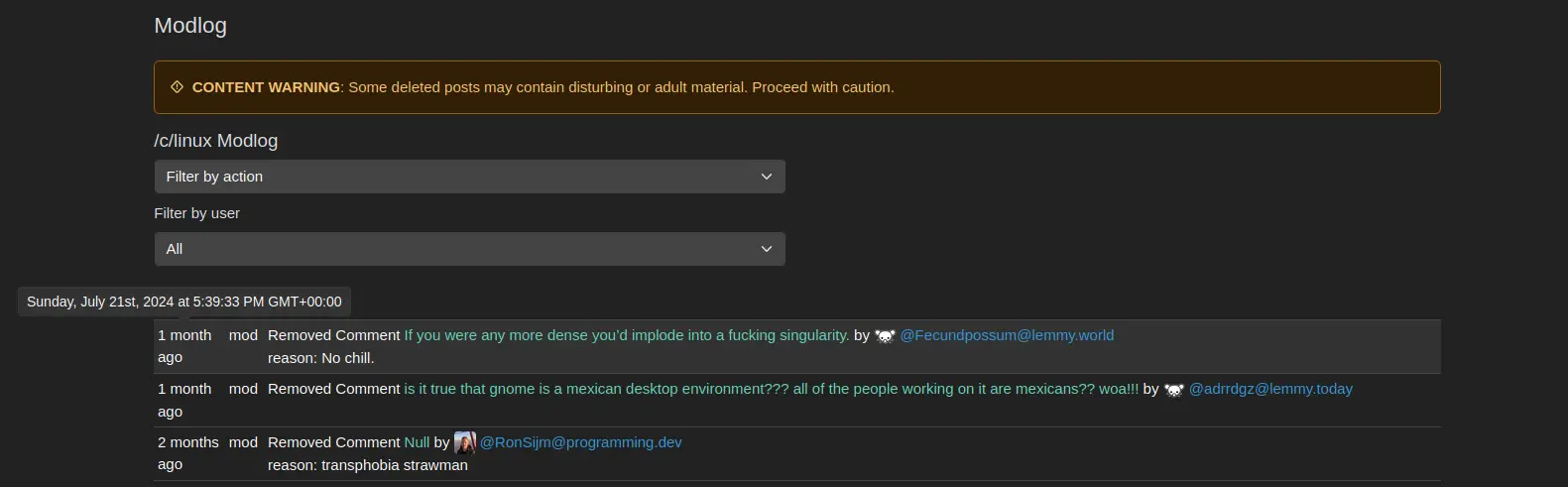Viewport: 1568px width, 487px height.
Task: Click RonSijm's profile picture thumbnail
Action: [464, 442]
